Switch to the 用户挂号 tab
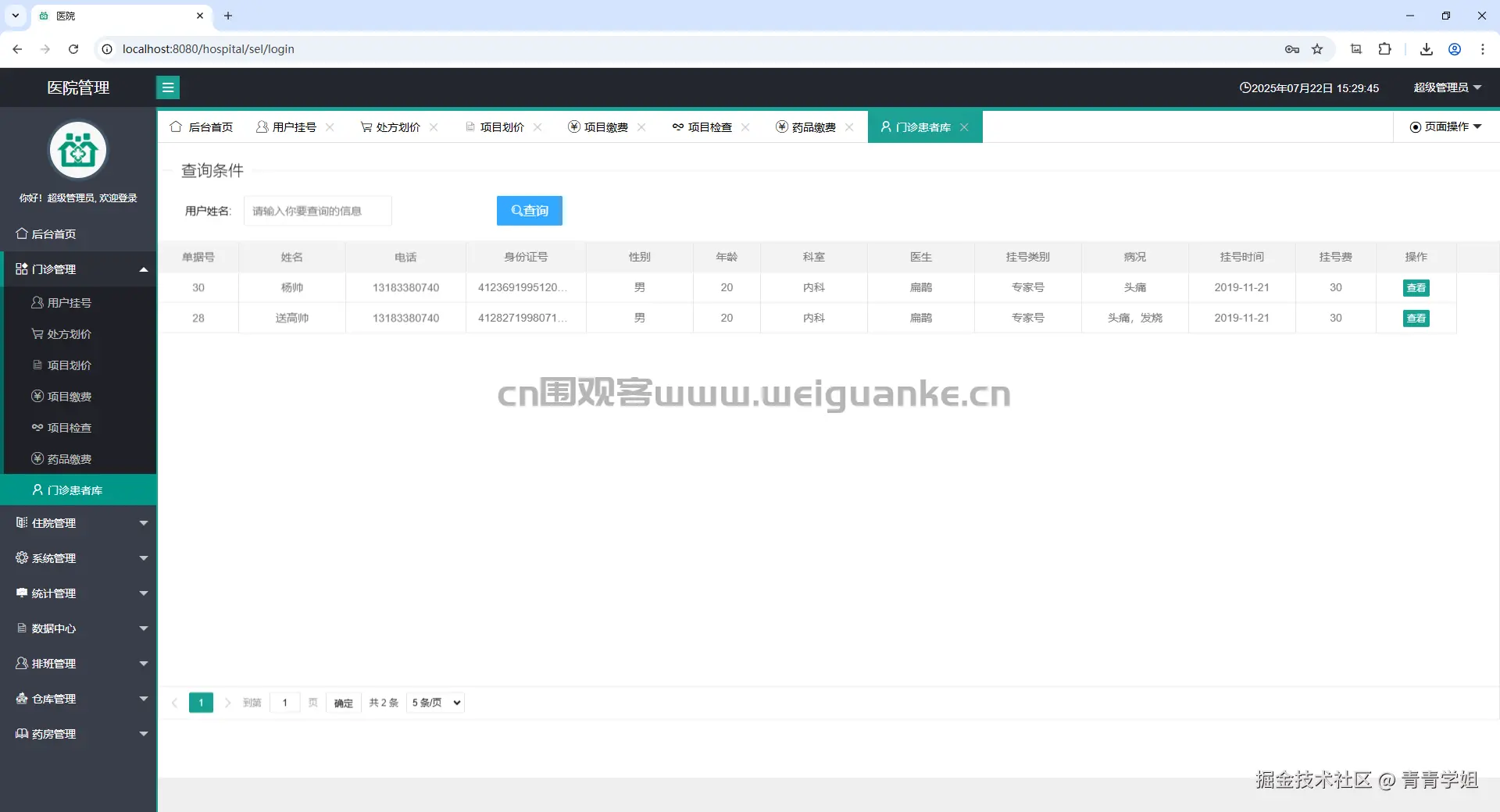 [x=293, y=126]
